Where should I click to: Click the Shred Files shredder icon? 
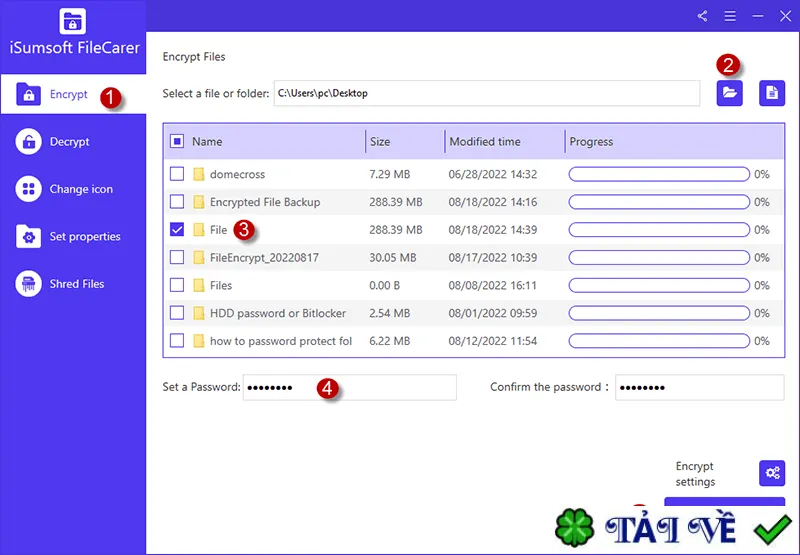29,284
